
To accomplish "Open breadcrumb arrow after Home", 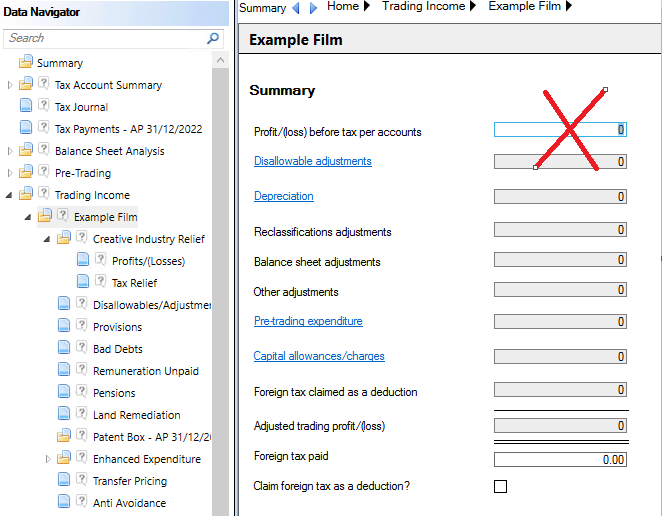I will (x=367, y=6).
